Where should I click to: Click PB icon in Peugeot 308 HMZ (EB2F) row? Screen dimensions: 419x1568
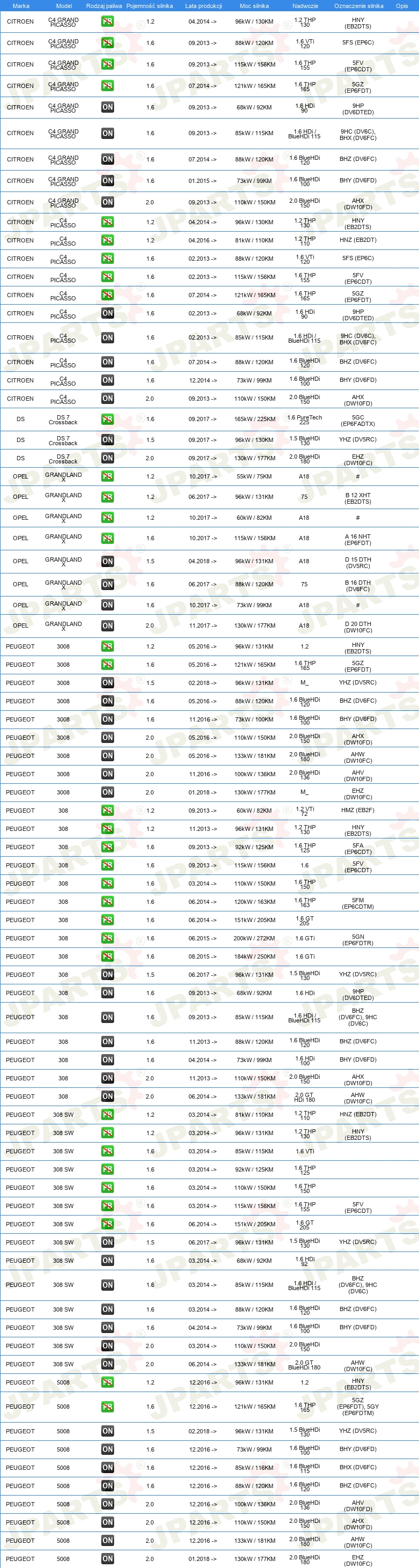point(108,811)
